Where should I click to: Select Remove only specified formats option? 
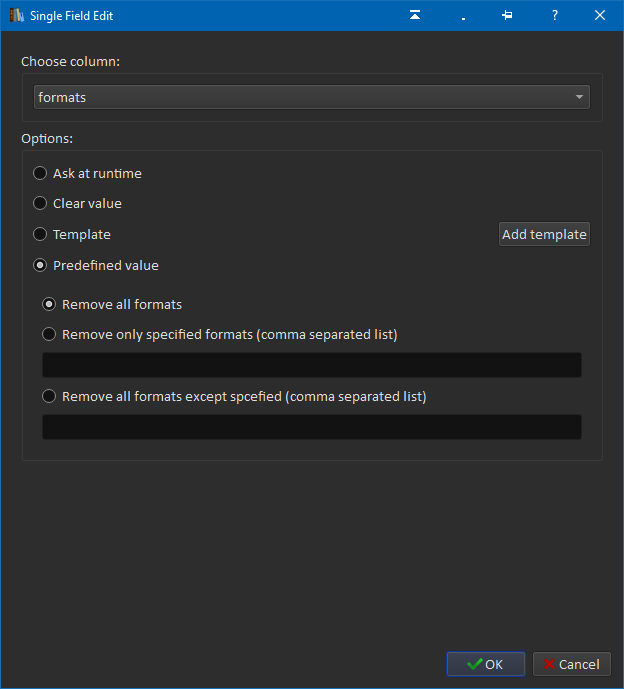49,334
